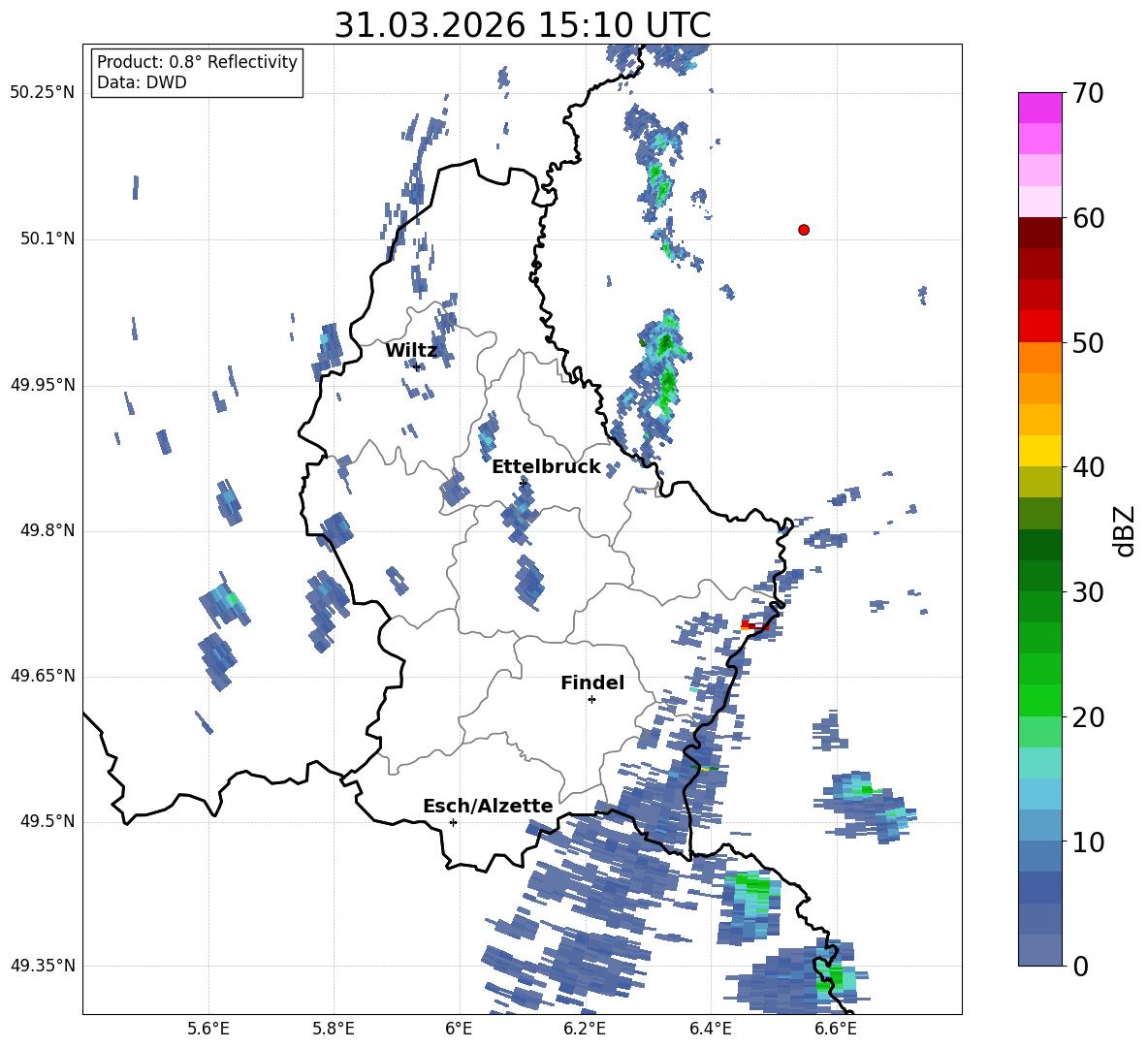The height and width of the screenshot is (1048, 1148).
Task: Click the Findel station label
Action: (x=592, y=683)
